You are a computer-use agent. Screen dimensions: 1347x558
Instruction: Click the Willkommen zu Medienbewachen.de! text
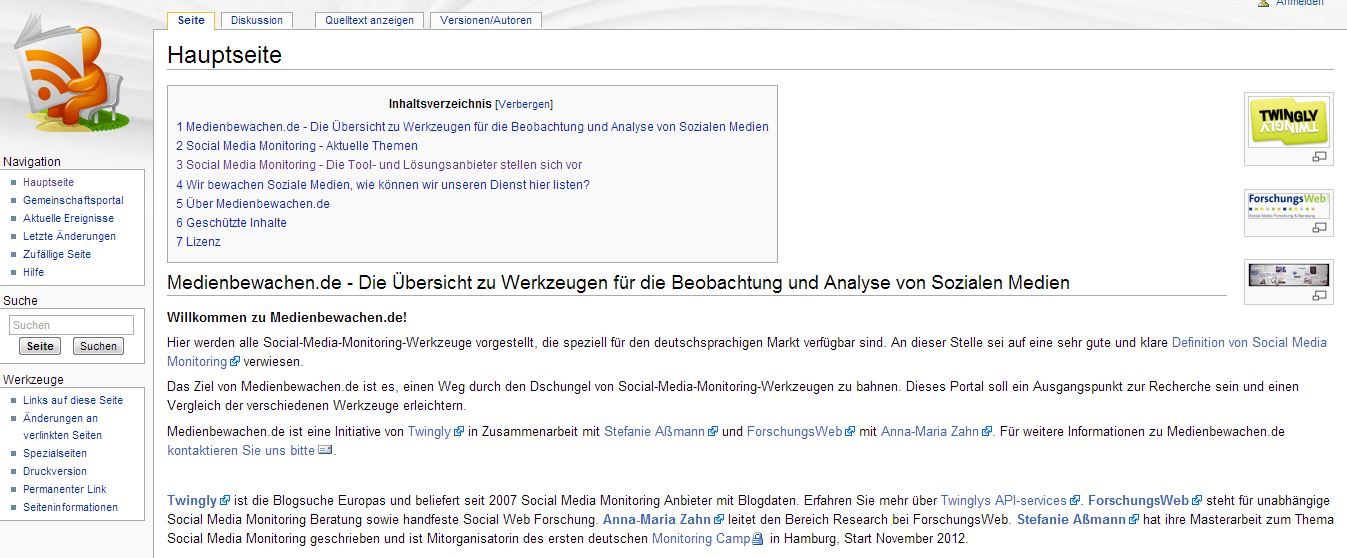tap(287, 317)
